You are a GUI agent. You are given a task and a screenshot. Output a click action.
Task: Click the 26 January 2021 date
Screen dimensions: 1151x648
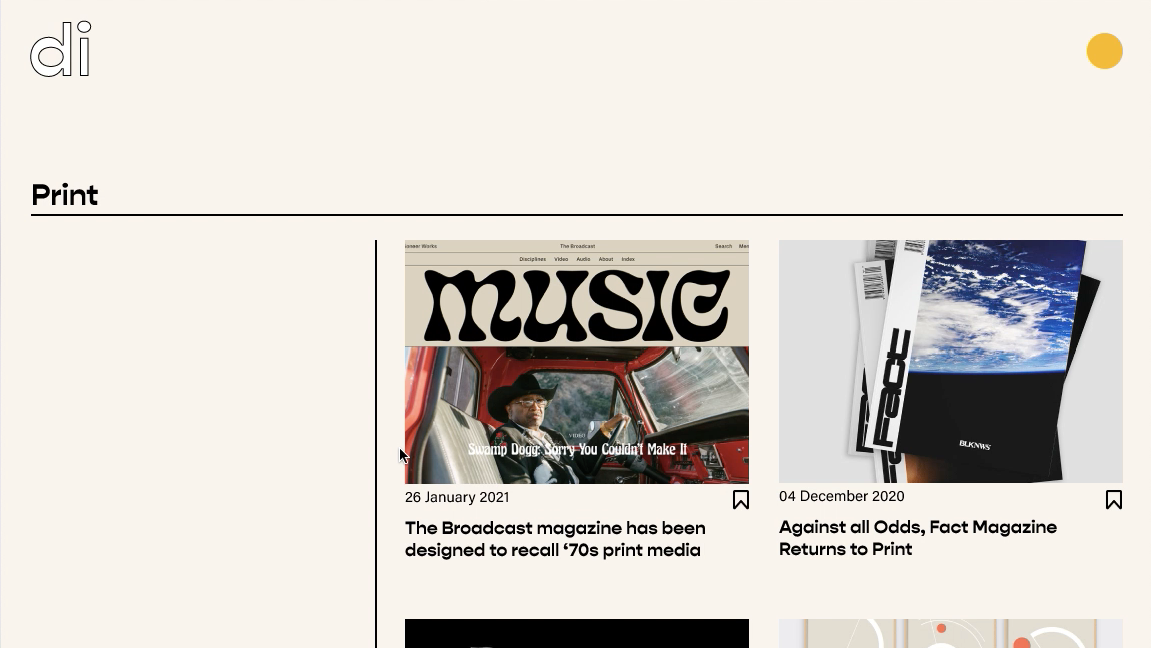click(457, 497)
